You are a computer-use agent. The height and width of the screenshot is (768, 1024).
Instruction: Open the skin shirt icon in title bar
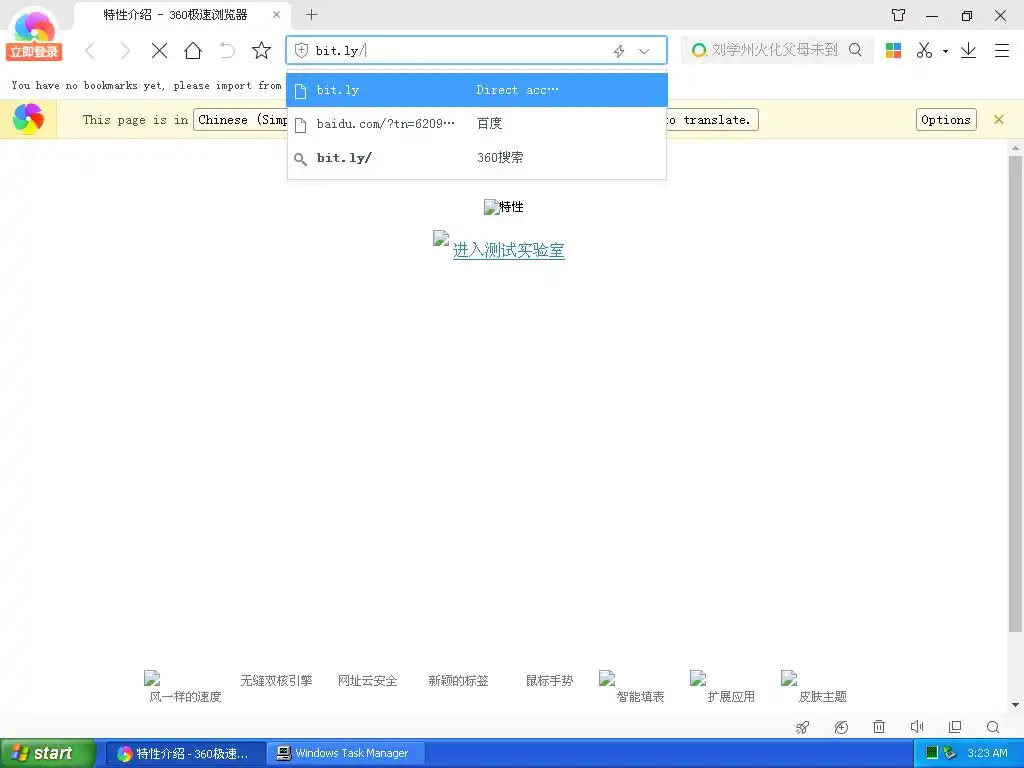899,15
